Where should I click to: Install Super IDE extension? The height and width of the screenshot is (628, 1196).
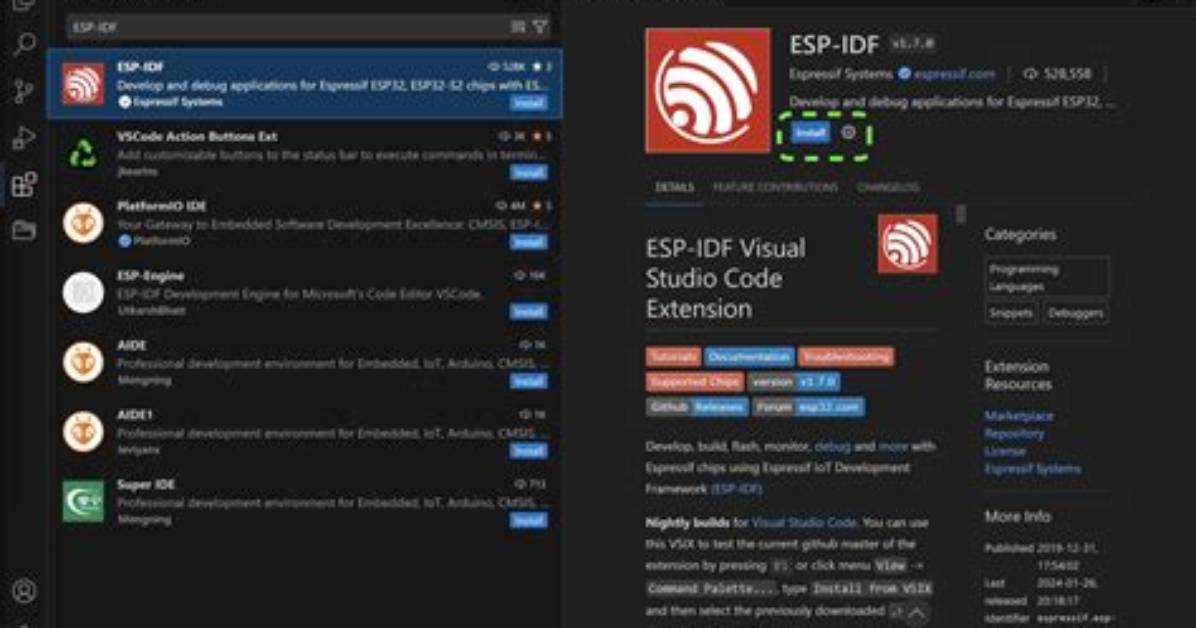coord(529,520)
